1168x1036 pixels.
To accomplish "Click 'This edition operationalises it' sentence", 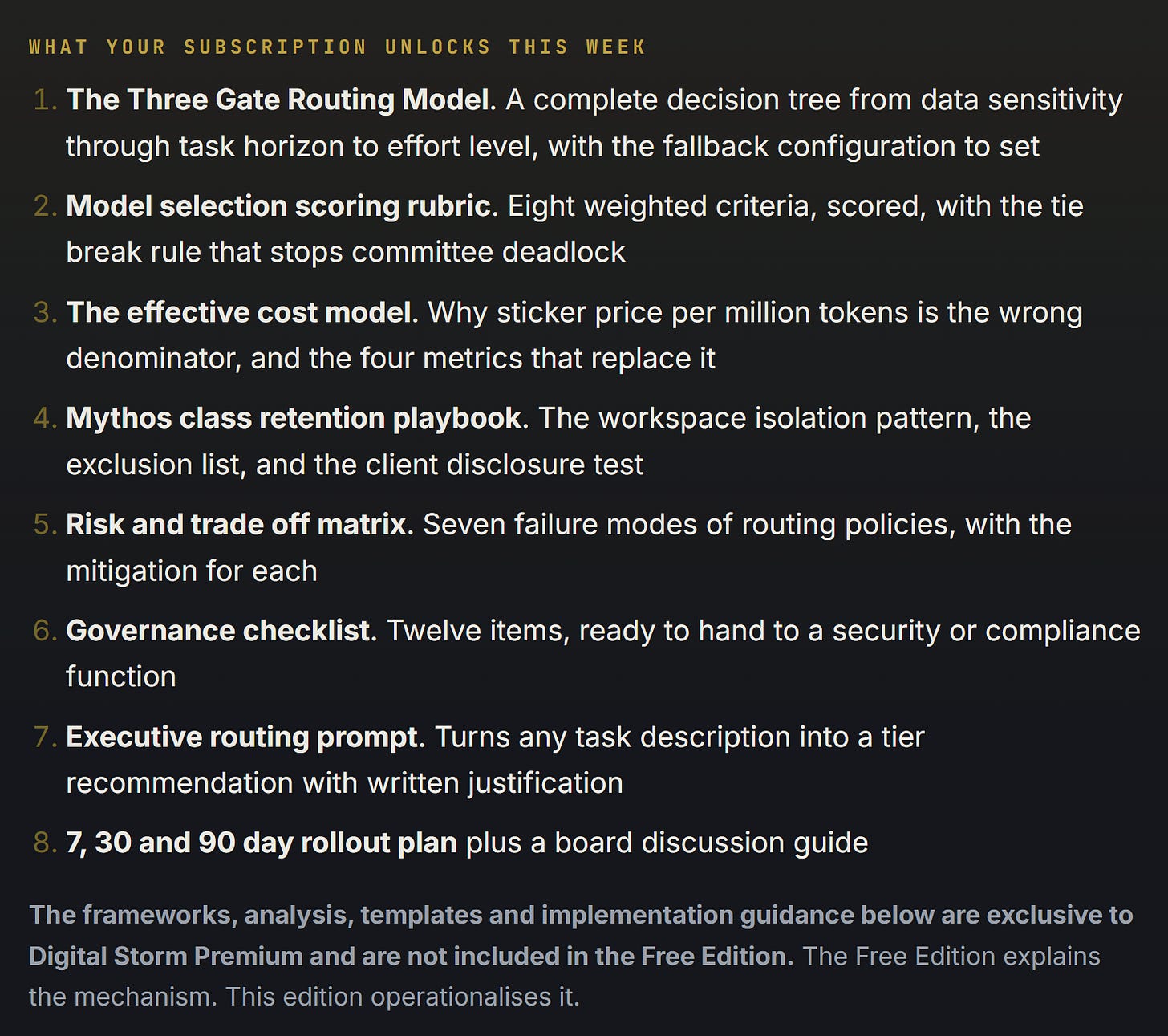I will 402,997.
